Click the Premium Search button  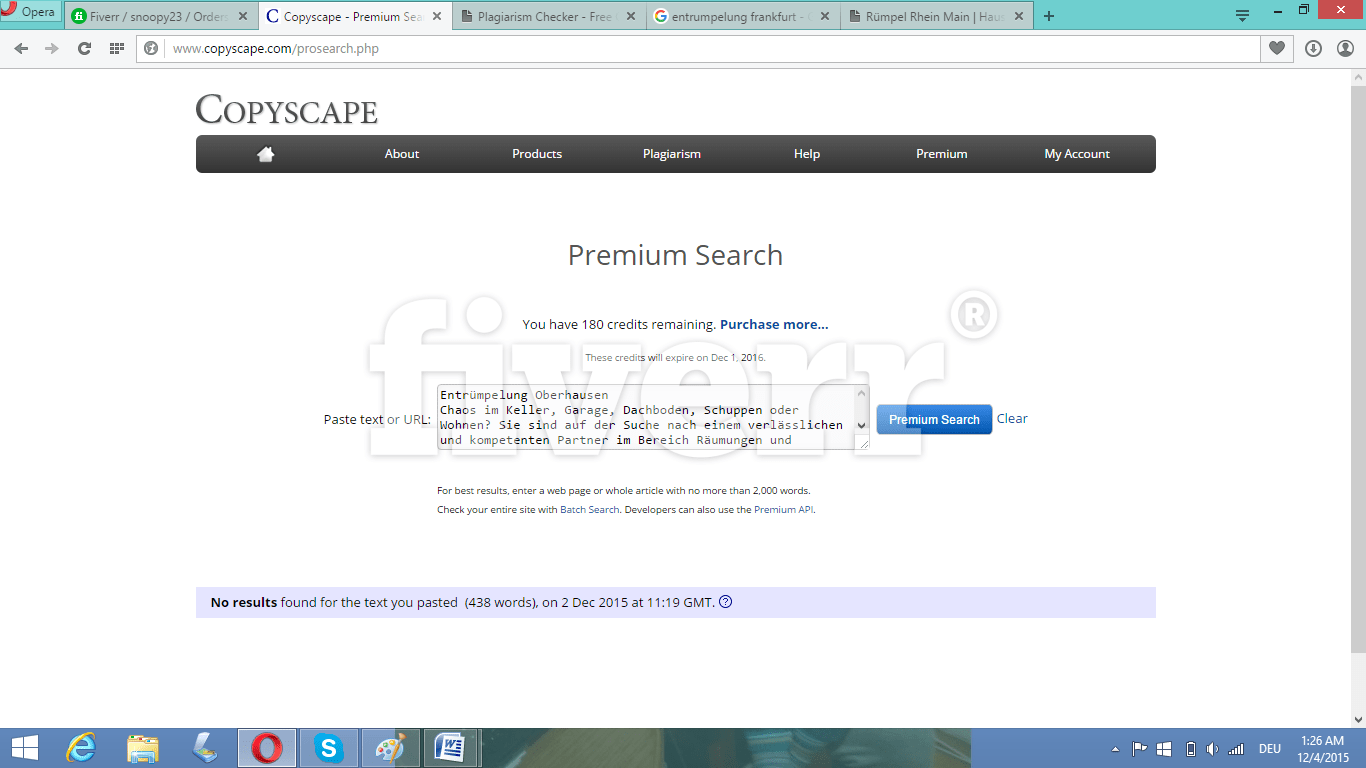(x=934, y=419)
